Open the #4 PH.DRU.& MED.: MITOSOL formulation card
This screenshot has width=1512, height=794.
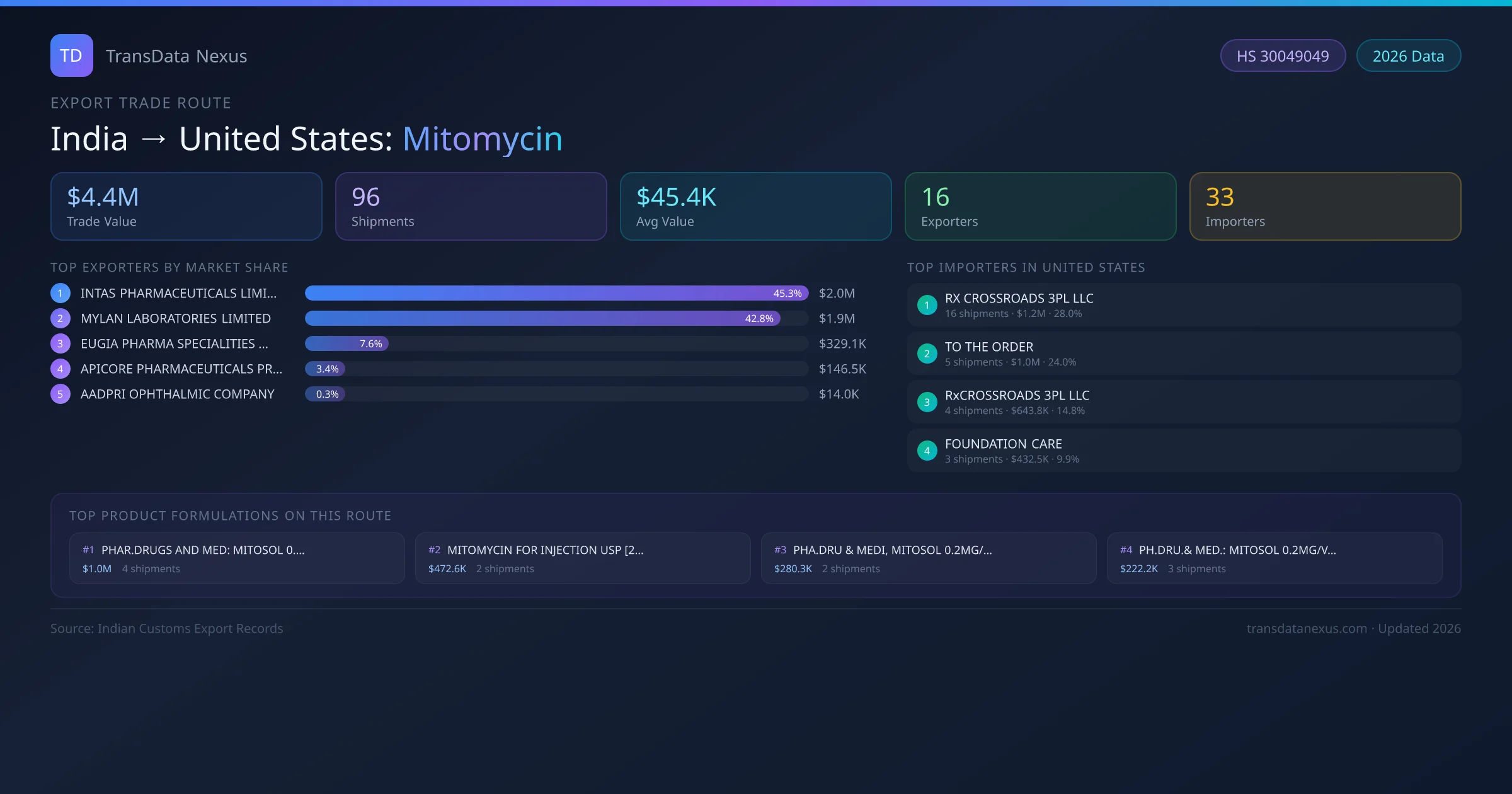(1274, 558)
